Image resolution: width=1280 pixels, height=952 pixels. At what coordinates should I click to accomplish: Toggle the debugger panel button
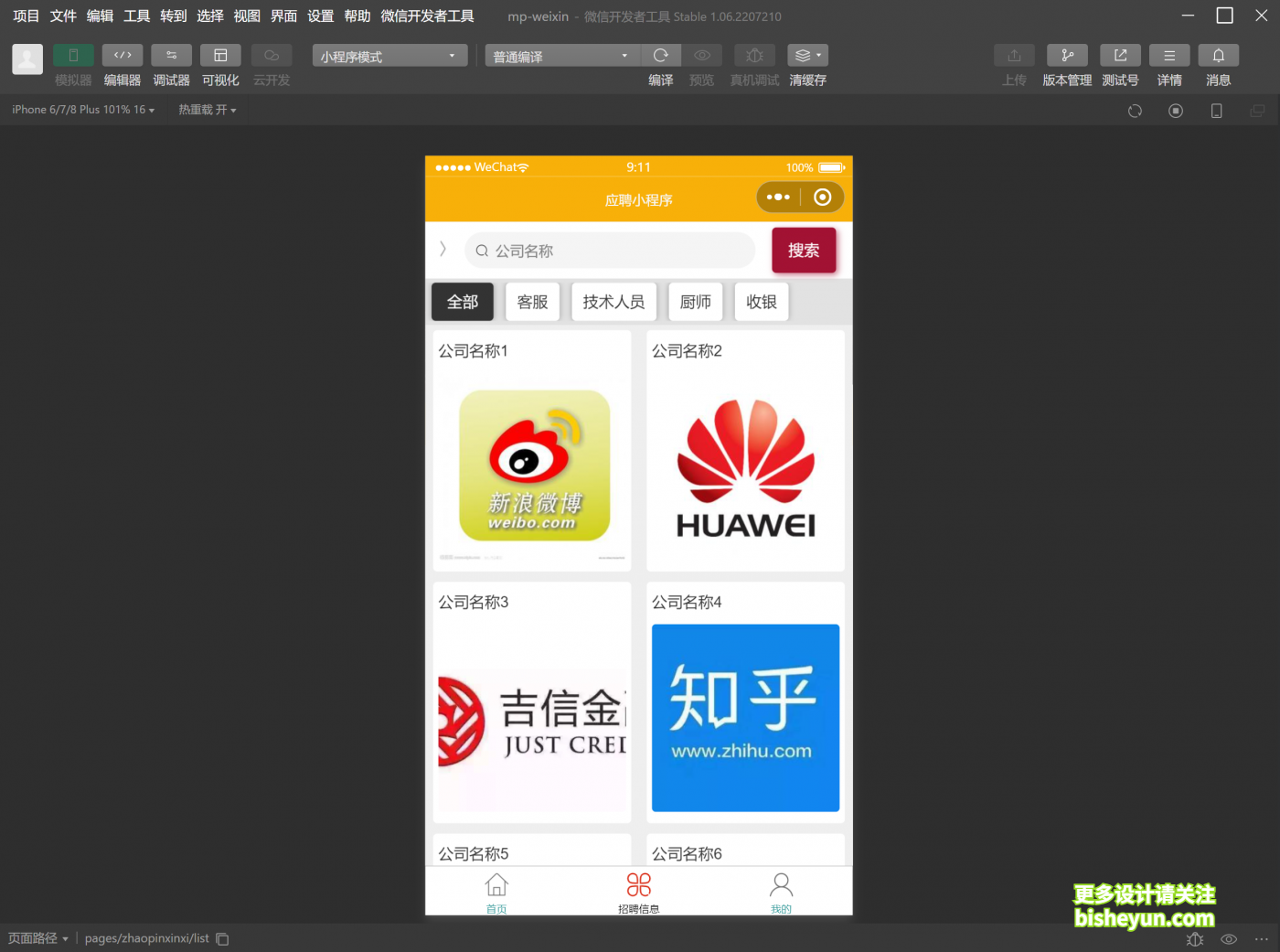pos(171,56)
